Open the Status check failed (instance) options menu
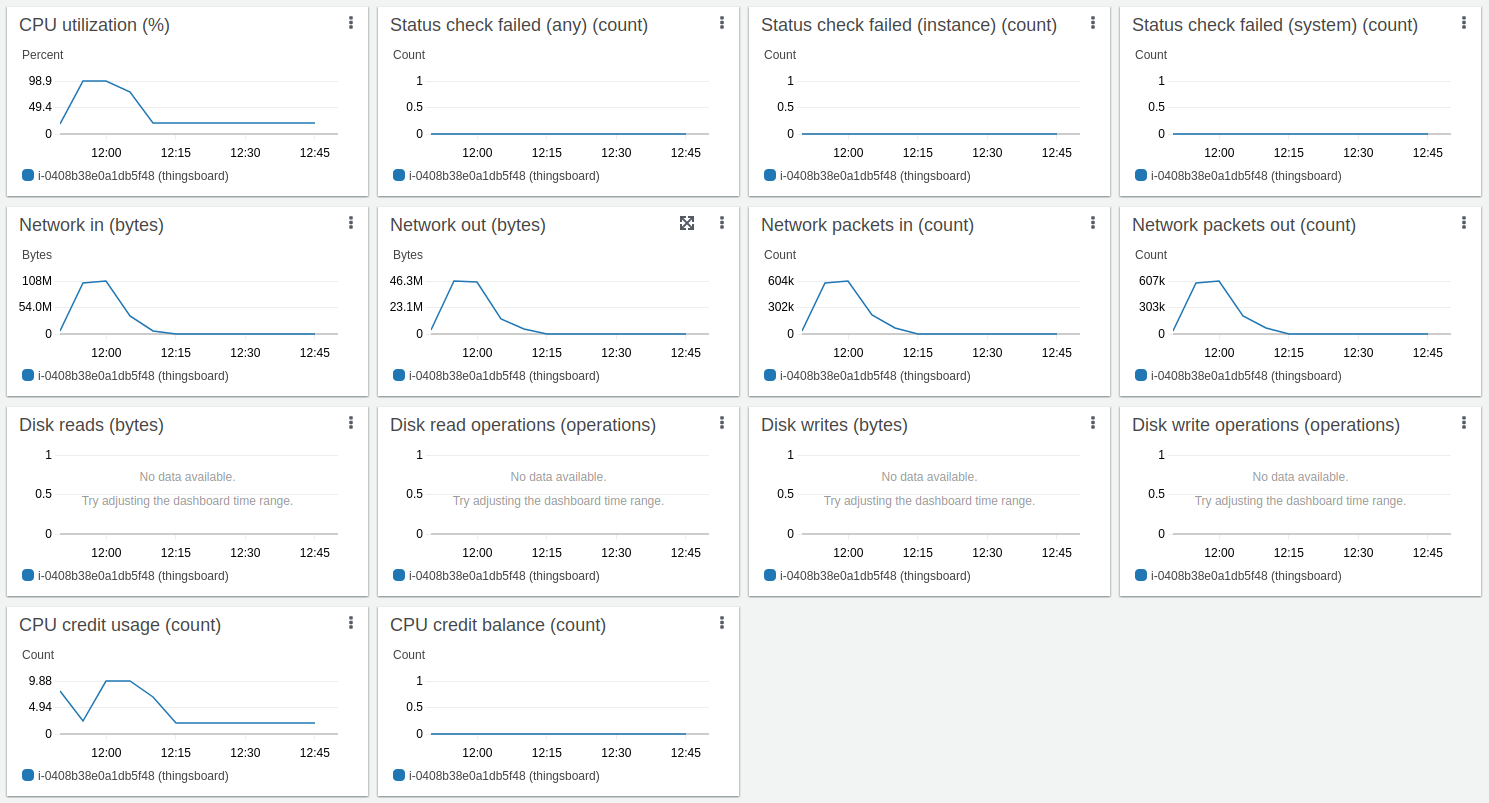Image resolution: width=1489 pixels, height=803 pixels. pos(1093,23)
